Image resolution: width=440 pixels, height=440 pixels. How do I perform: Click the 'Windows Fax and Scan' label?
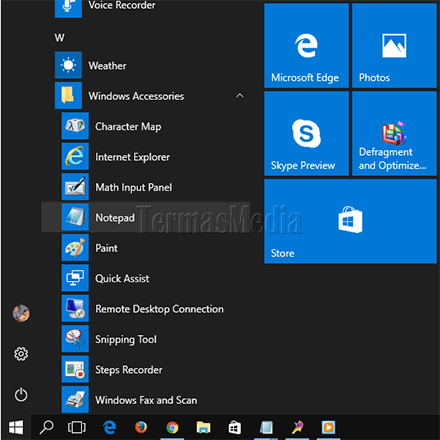coord(146,400)
